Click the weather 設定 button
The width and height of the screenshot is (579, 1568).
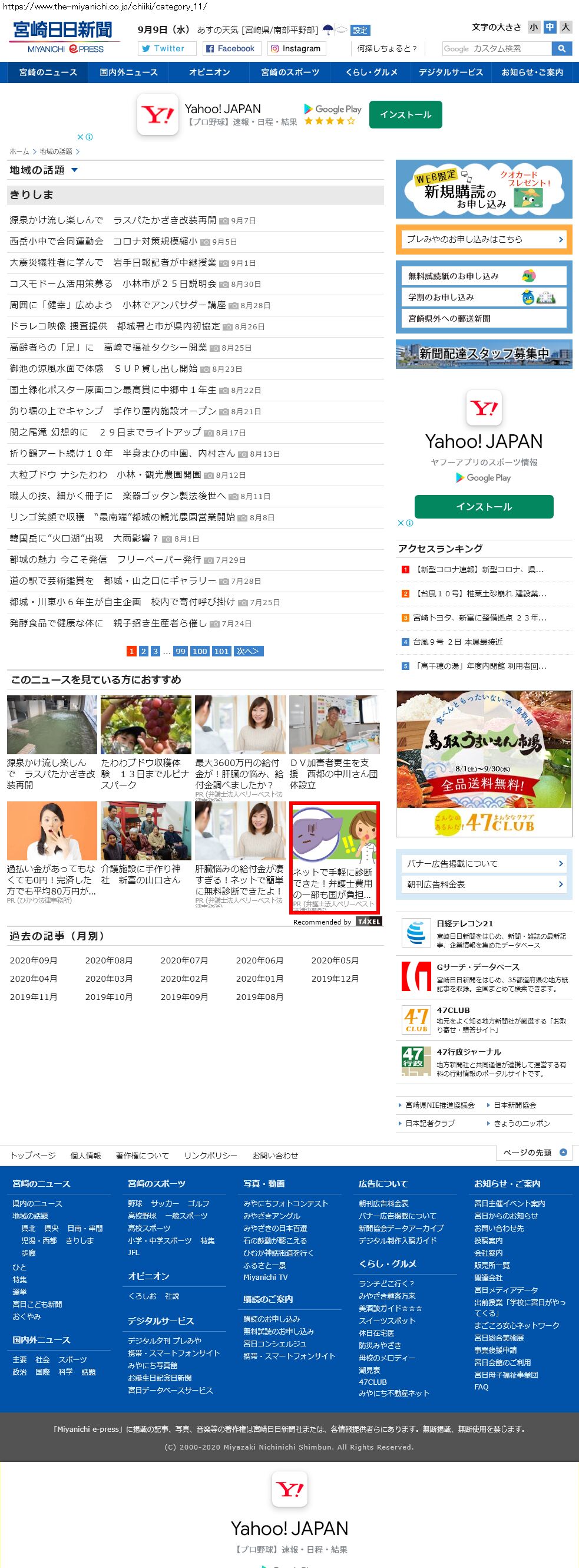point(360,31)
